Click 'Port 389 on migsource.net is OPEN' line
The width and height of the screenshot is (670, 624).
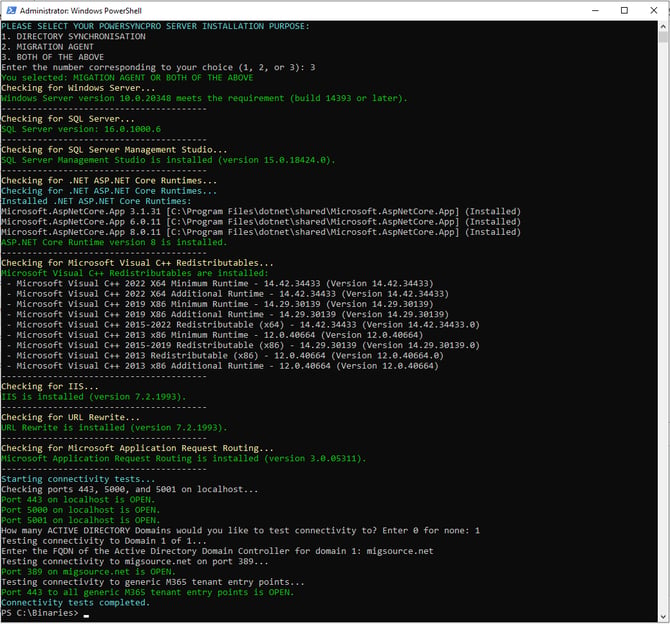88,571
